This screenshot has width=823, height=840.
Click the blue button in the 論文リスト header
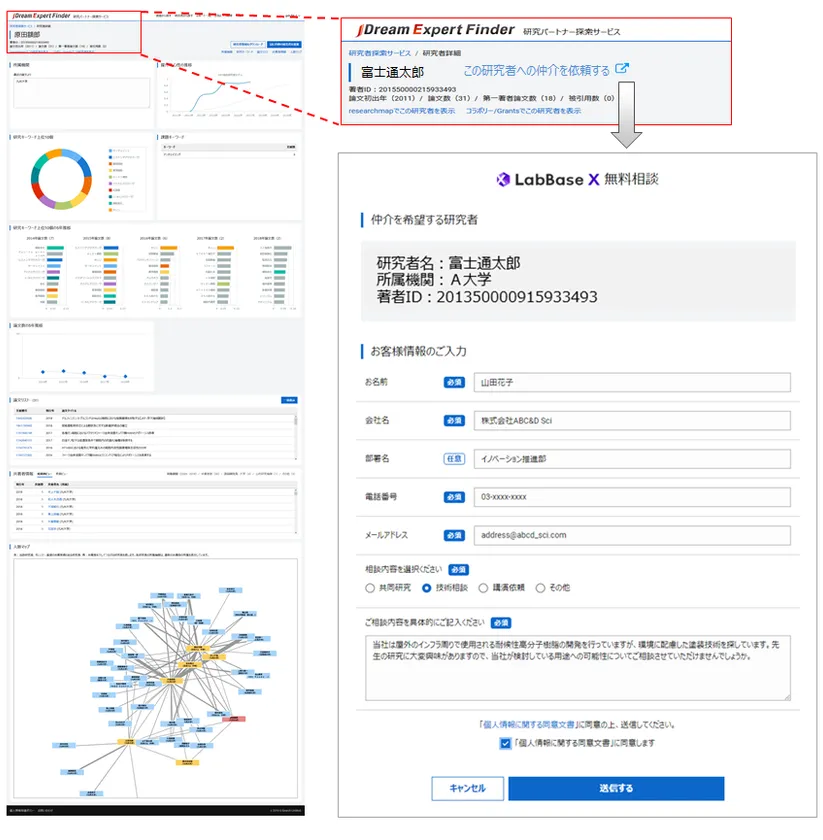coord(289,400)
